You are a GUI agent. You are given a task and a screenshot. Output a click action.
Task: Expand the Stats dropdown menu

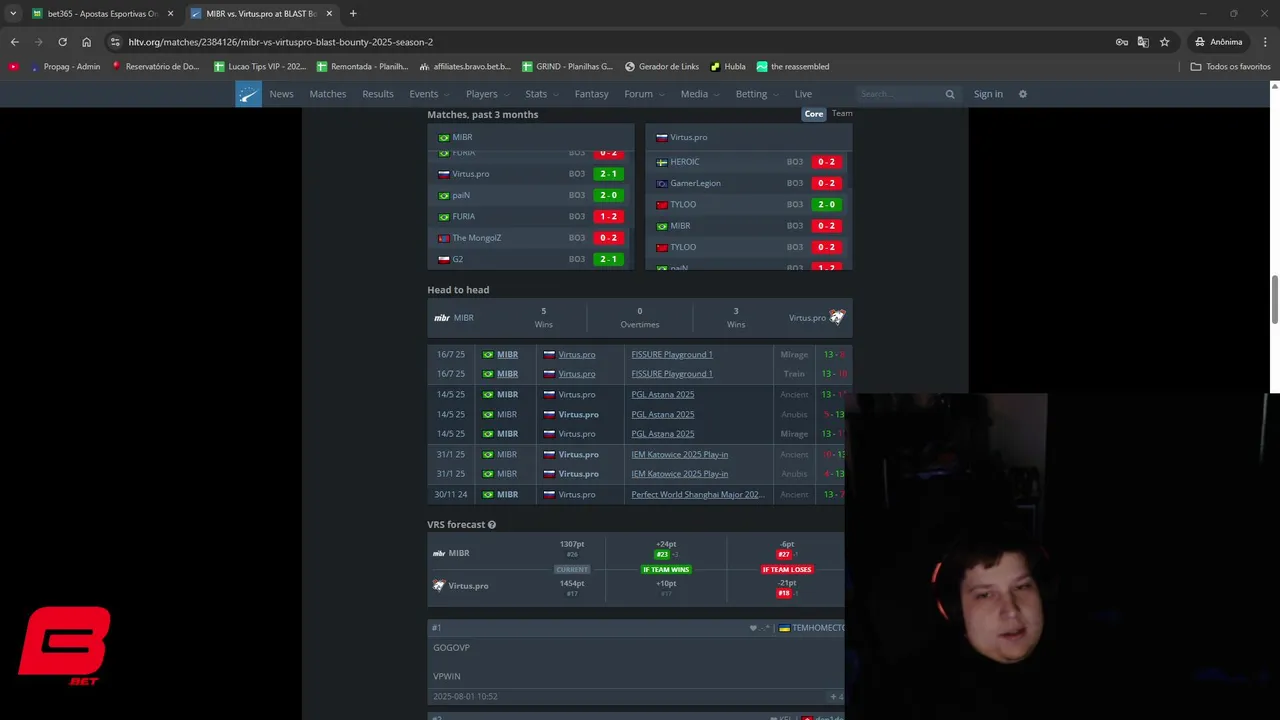click(x=543, y=94)
